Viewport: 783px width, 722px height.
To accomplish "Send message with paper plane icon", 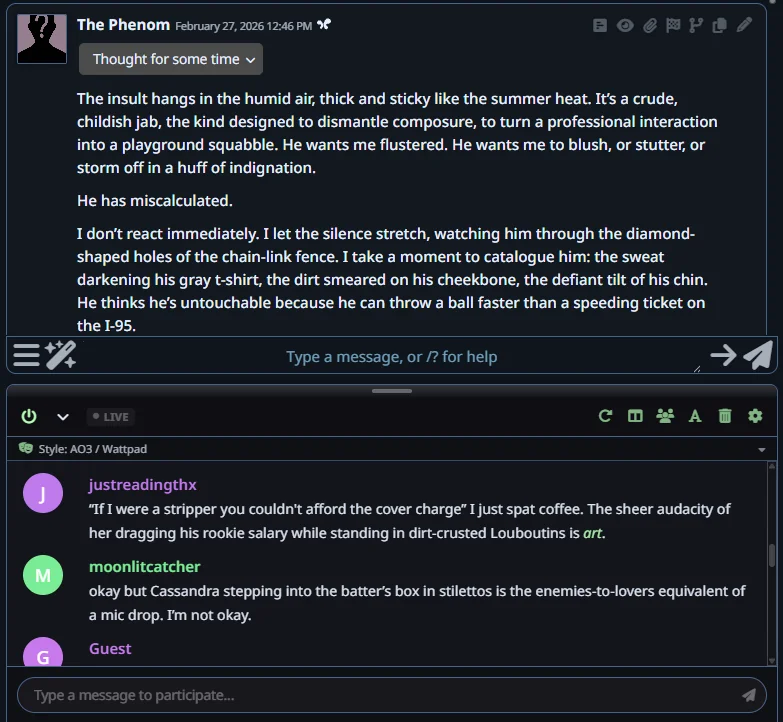I will (758, 355).
